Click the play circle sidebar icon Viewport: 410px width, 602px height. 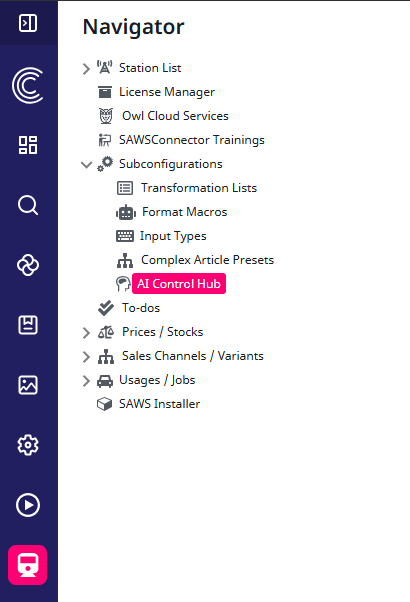coord(28,505)
